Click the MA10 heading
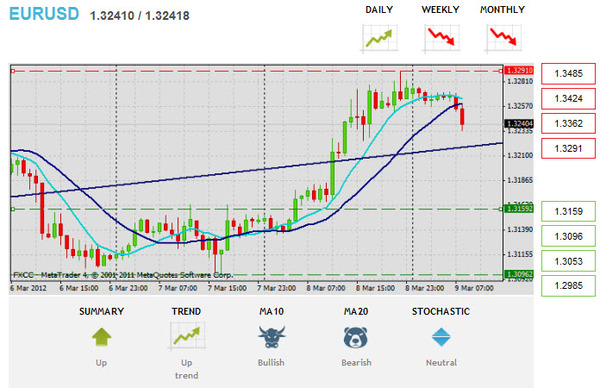Viewport: 600px width, 388px height. [x=271, y=311]
